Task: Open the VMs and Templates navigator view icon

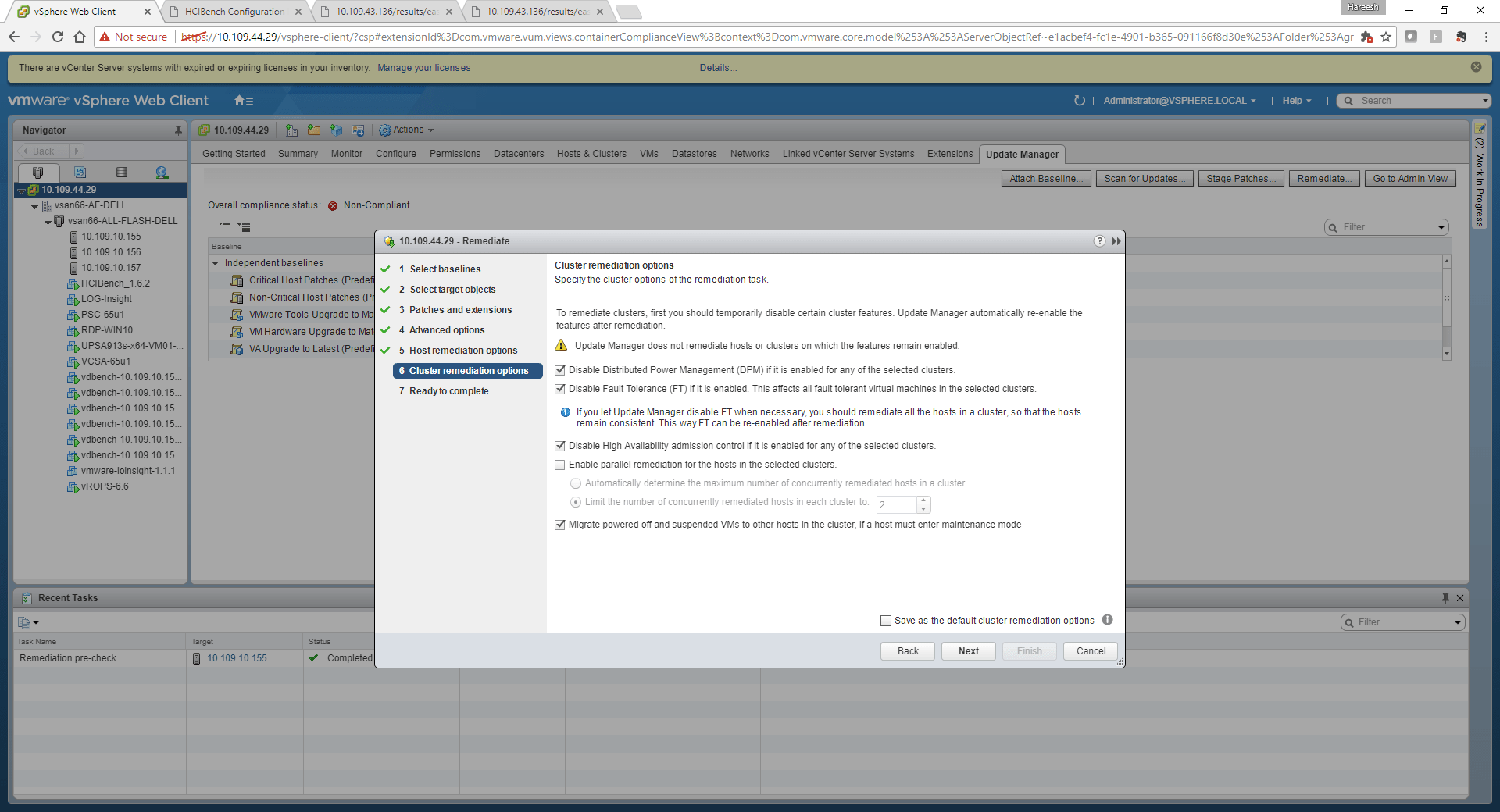Action: tap(80, 173)
